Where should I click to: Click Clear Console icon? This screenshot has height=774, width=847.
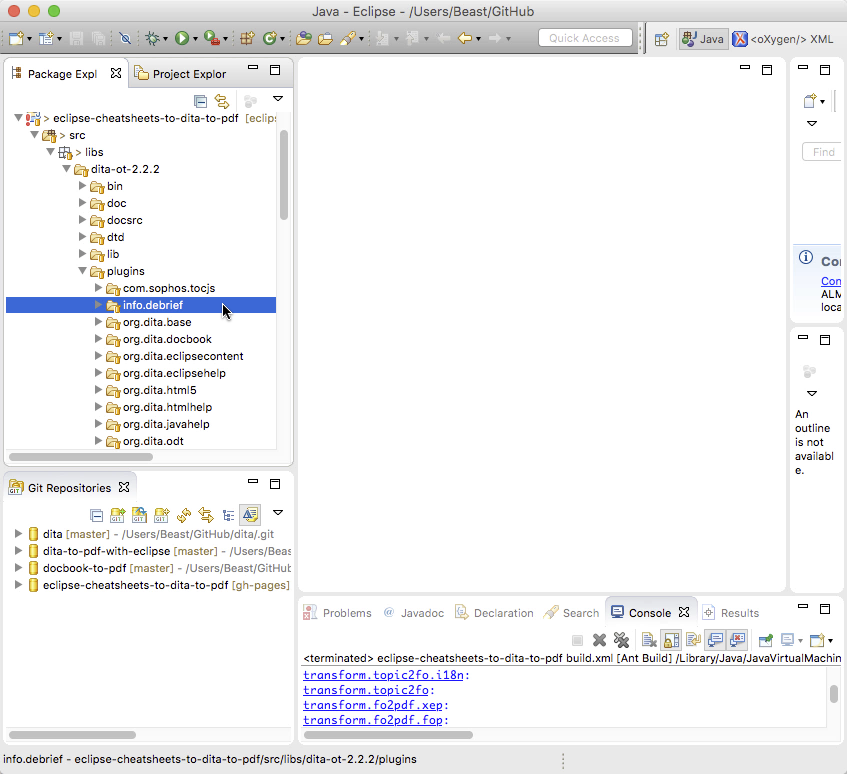coord(649,641)
